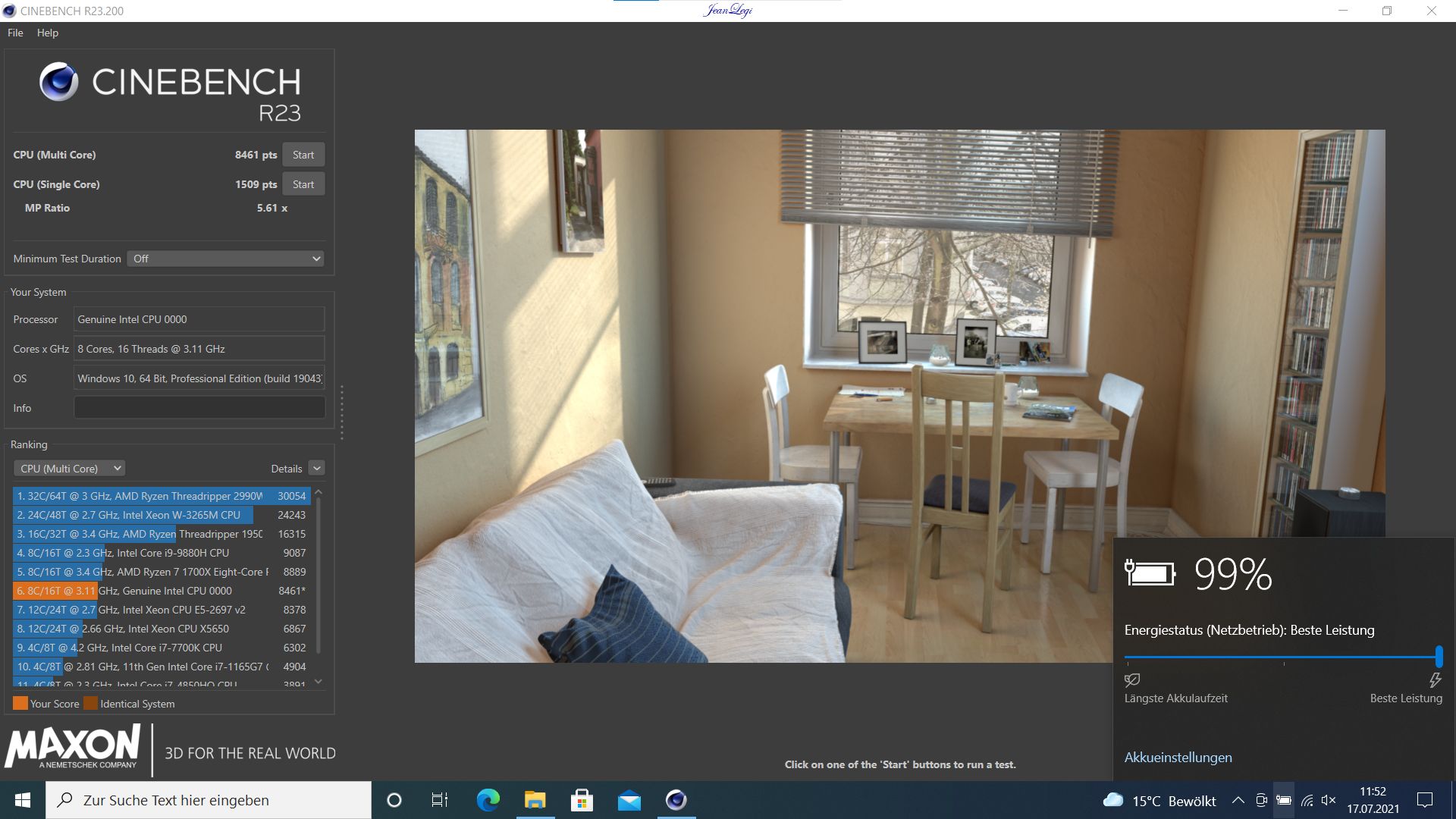Open the File menu
1456x819 pixels.
click(x=14, y=33)
